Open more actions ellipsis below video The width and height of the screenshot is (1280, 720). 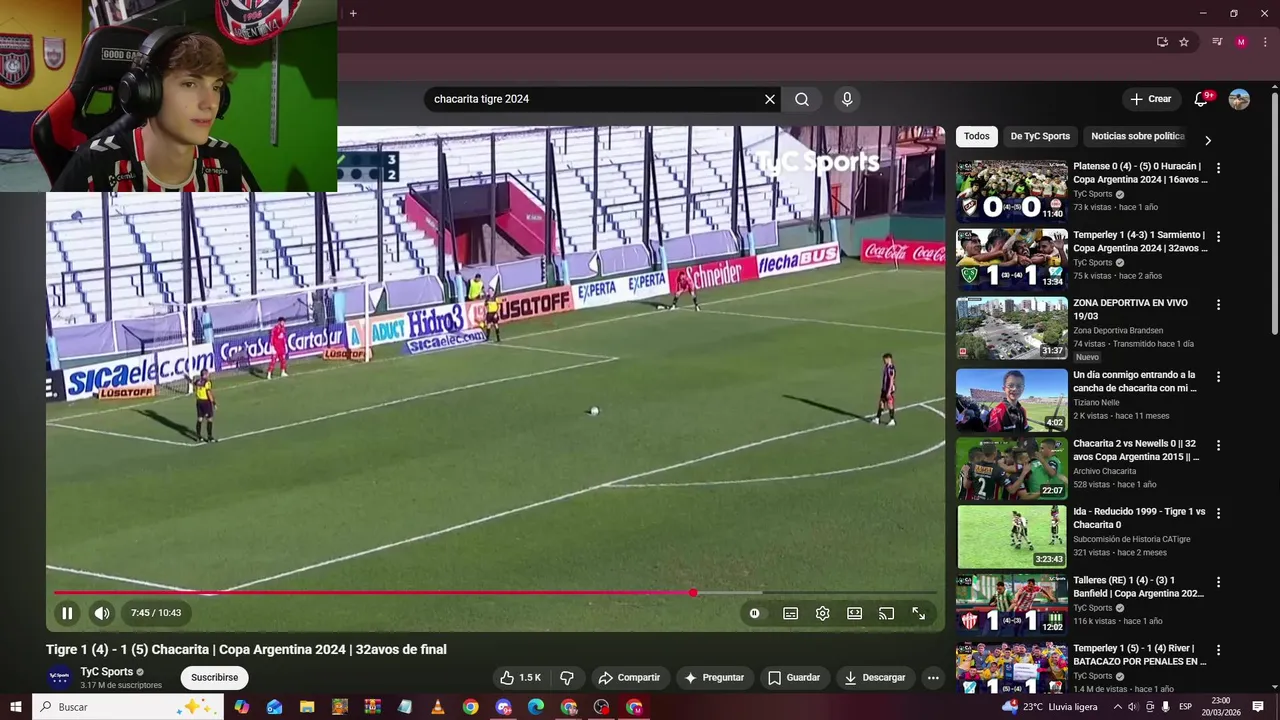tap(933, 678)
